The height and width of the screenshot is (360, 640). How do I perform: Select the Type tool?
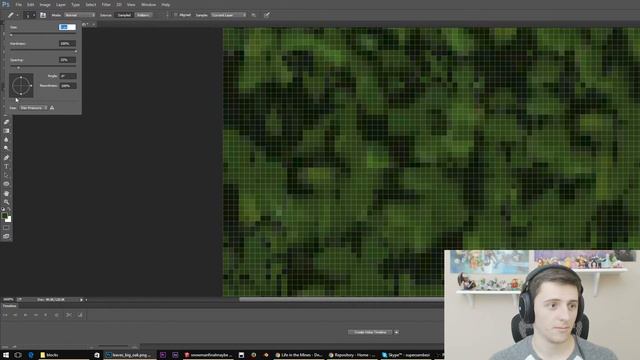[x=6, y=167]
